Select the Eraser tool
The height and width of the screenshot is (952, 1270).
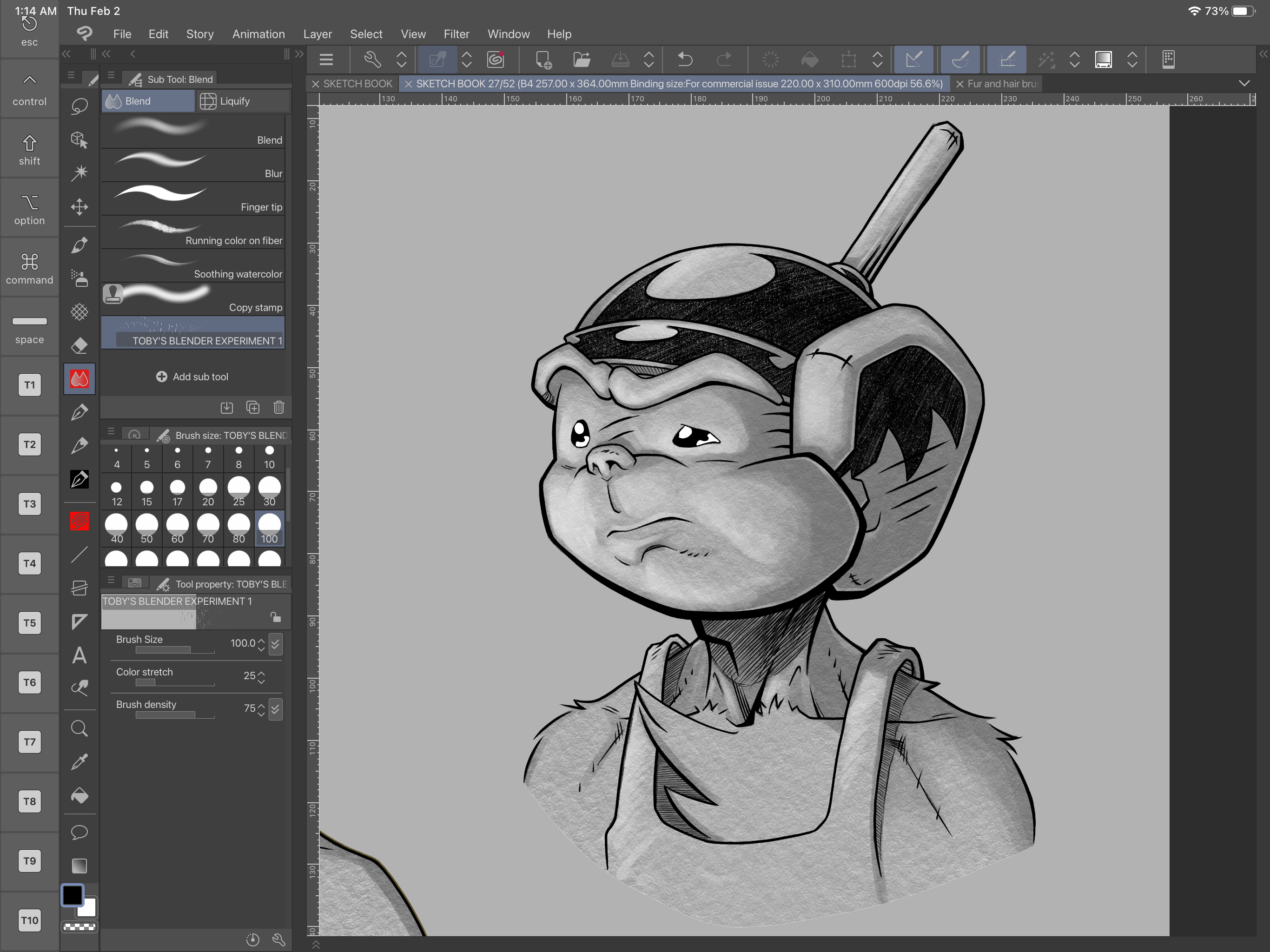pos(79,346)
